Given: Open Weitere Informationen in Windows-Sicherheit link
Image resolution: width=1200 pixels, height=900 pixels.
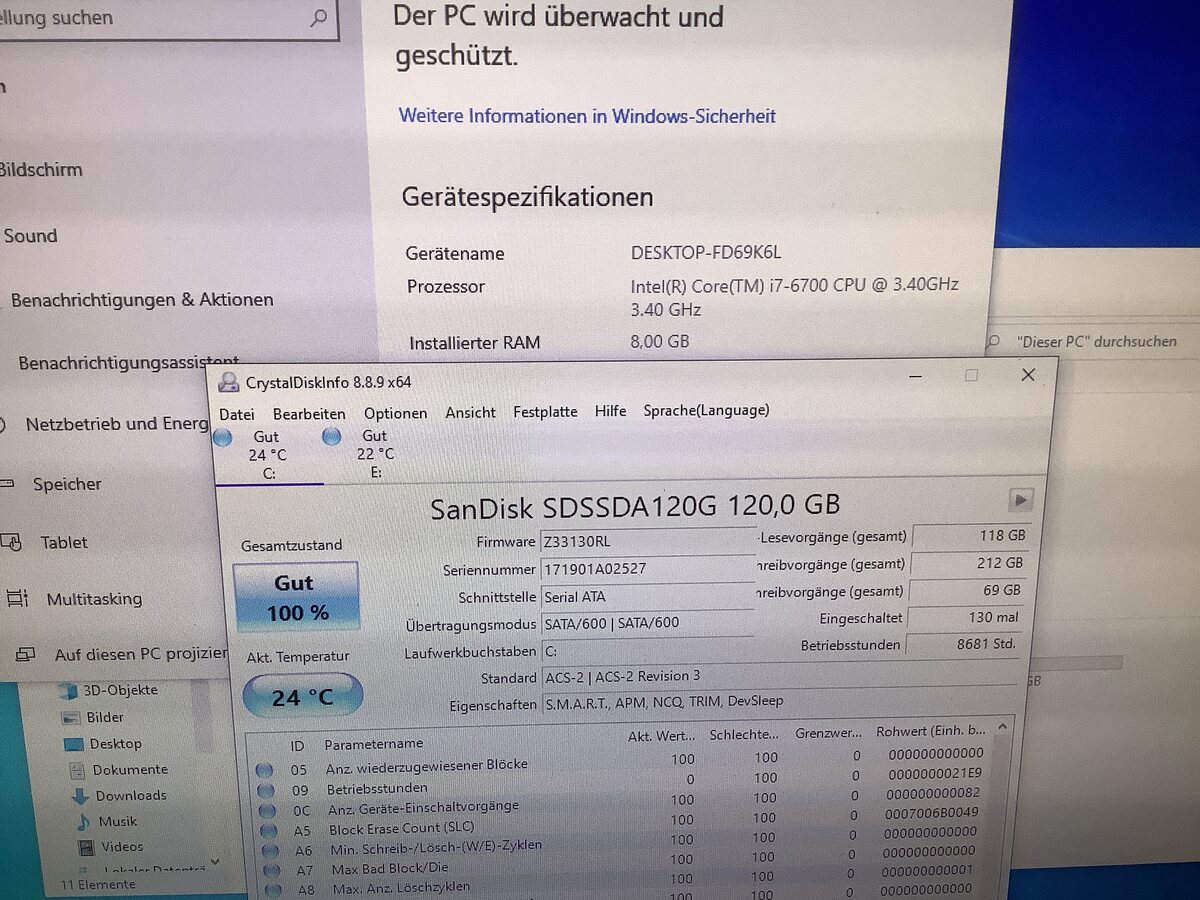Looking at the screenshot, I should click(x=587, y=116).
